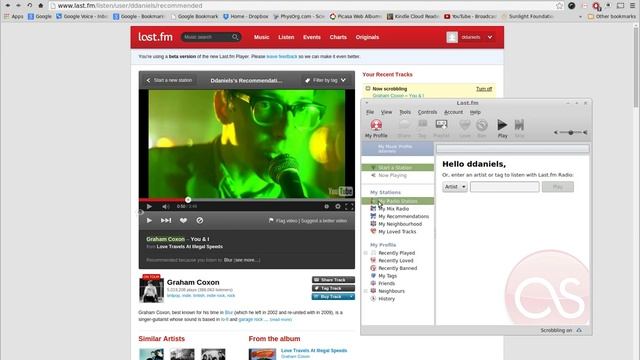Click the Last.fm logo

[155, 37]
